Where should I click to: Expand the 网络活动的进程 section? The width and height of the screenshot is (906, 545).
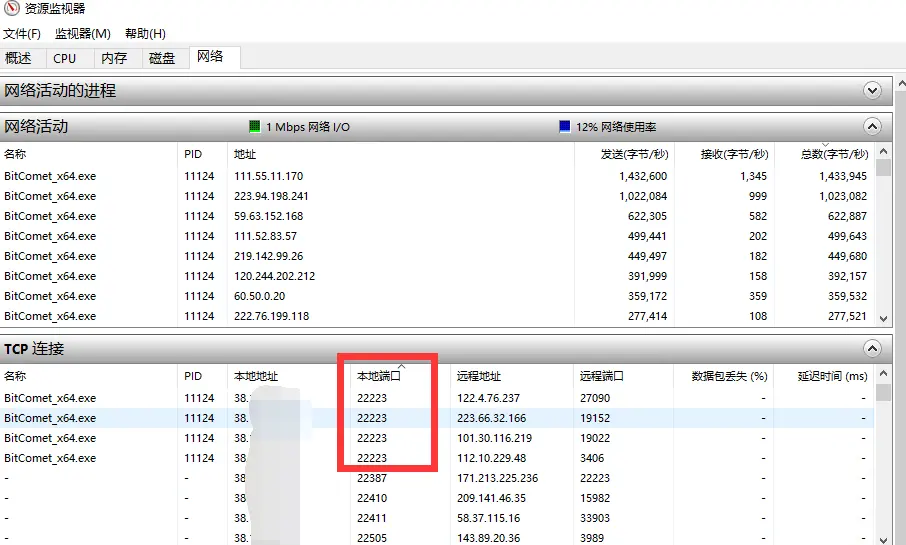pyautogui.click(x=872, y=91)
